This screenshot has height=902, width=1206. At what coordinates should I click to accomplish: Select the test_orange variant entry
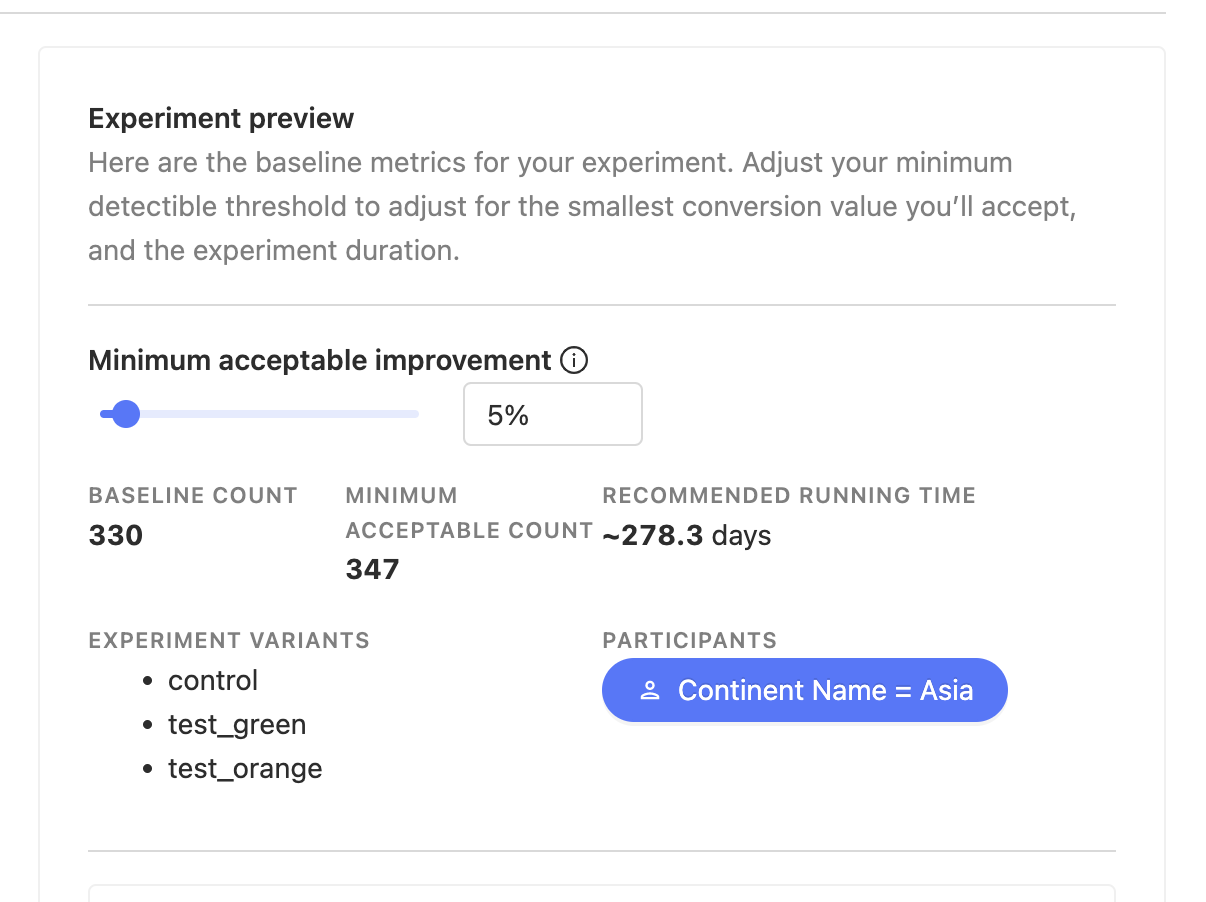point(245,768)
